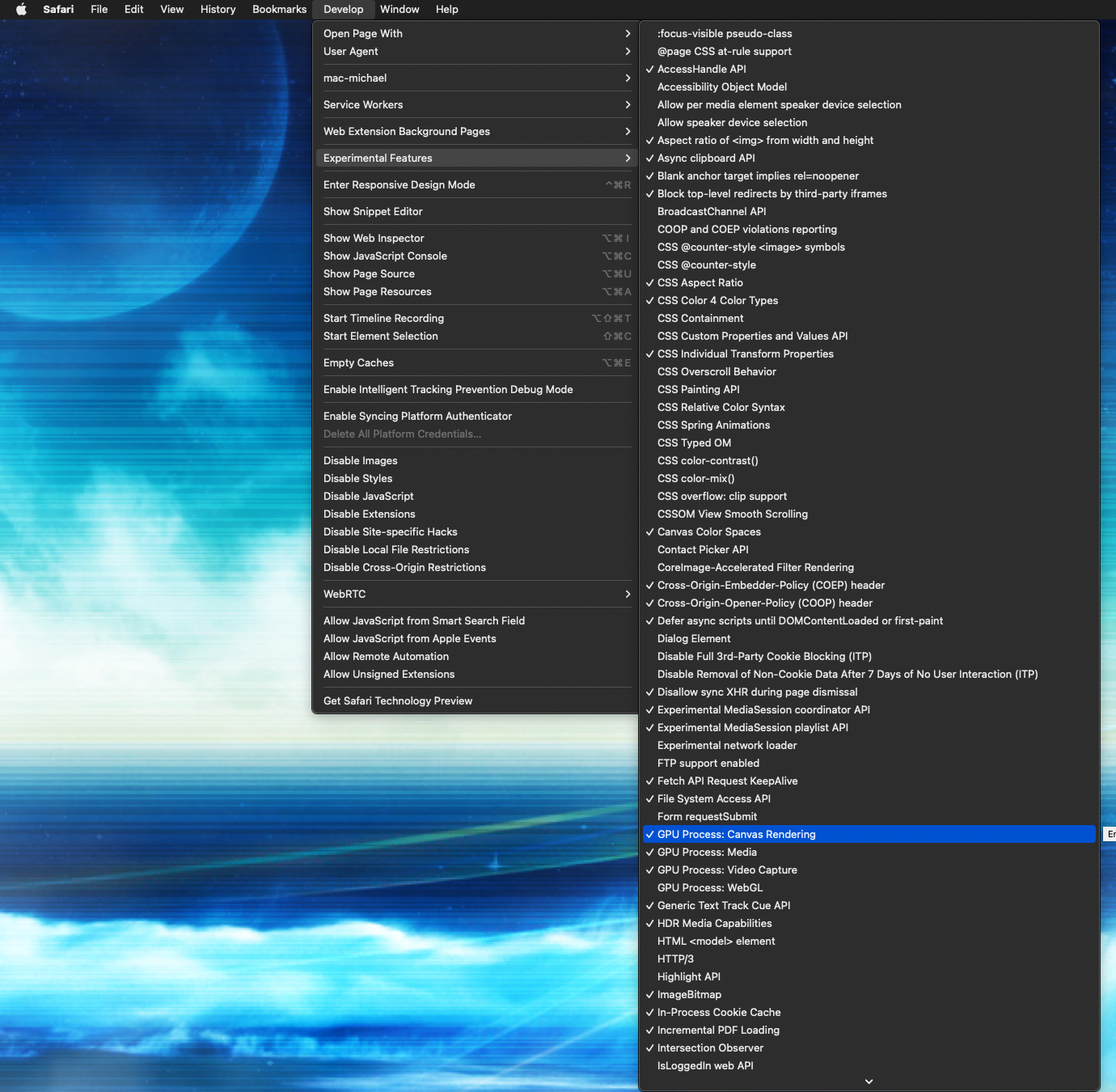
Task: Enable FTP support enabled option
Action: 869,763
